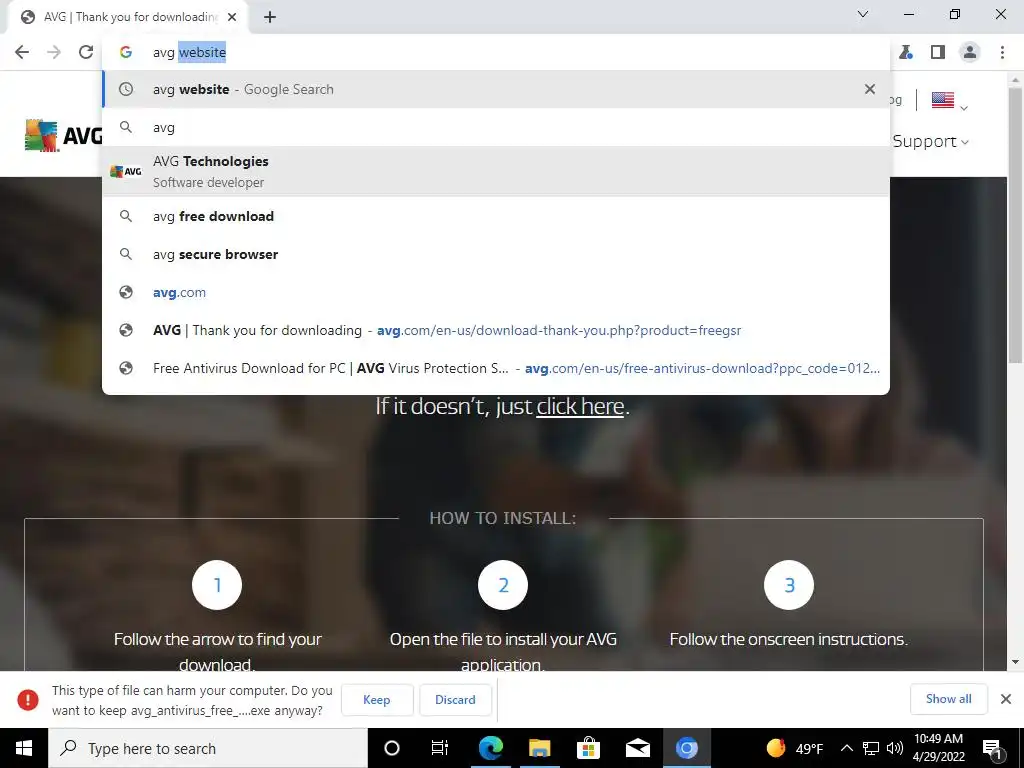Screen dimensions: 1024x768
Task: Click the step 3 install circle
Action: 789,584
